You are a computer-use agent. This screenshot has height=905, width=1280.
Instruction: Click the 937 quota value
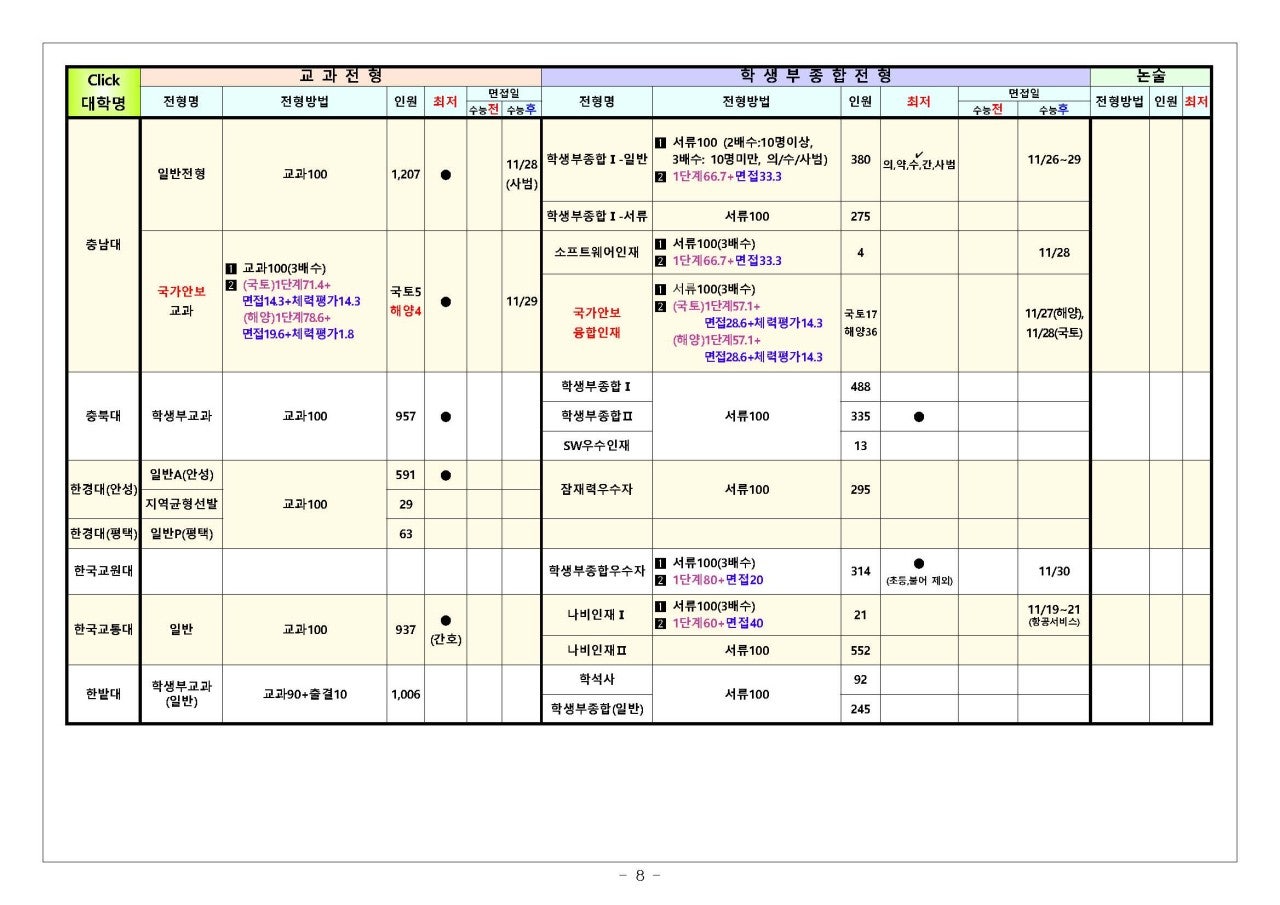[405, 629]
